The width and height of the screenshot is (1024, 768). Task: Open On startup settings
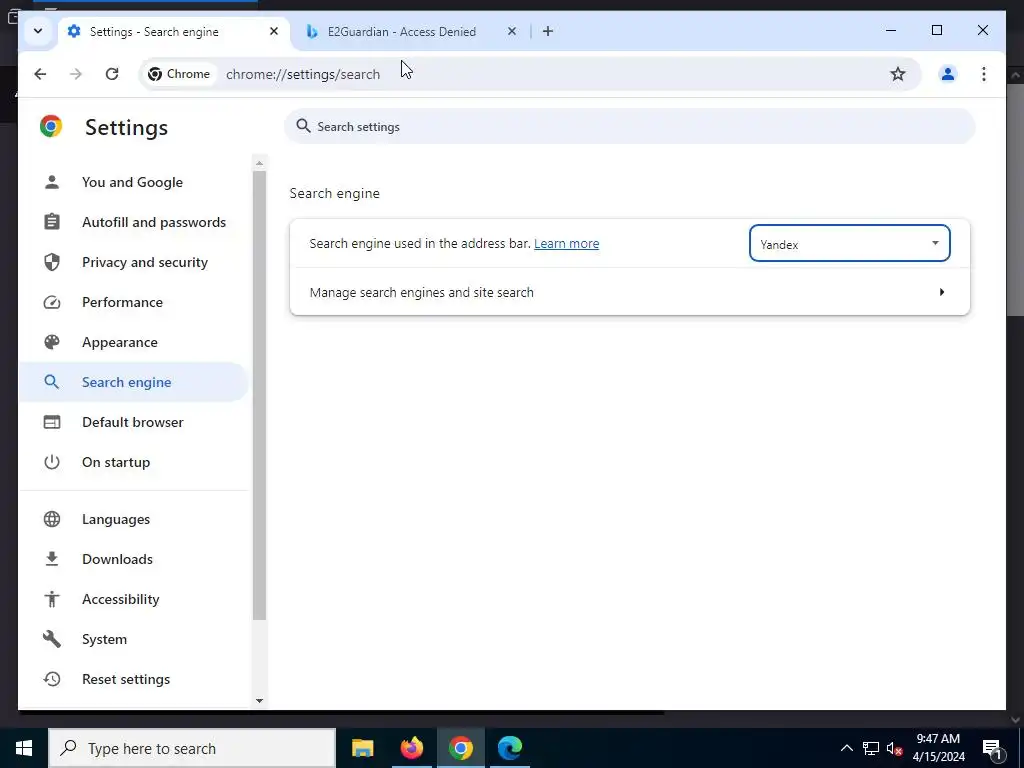(134, 462)
